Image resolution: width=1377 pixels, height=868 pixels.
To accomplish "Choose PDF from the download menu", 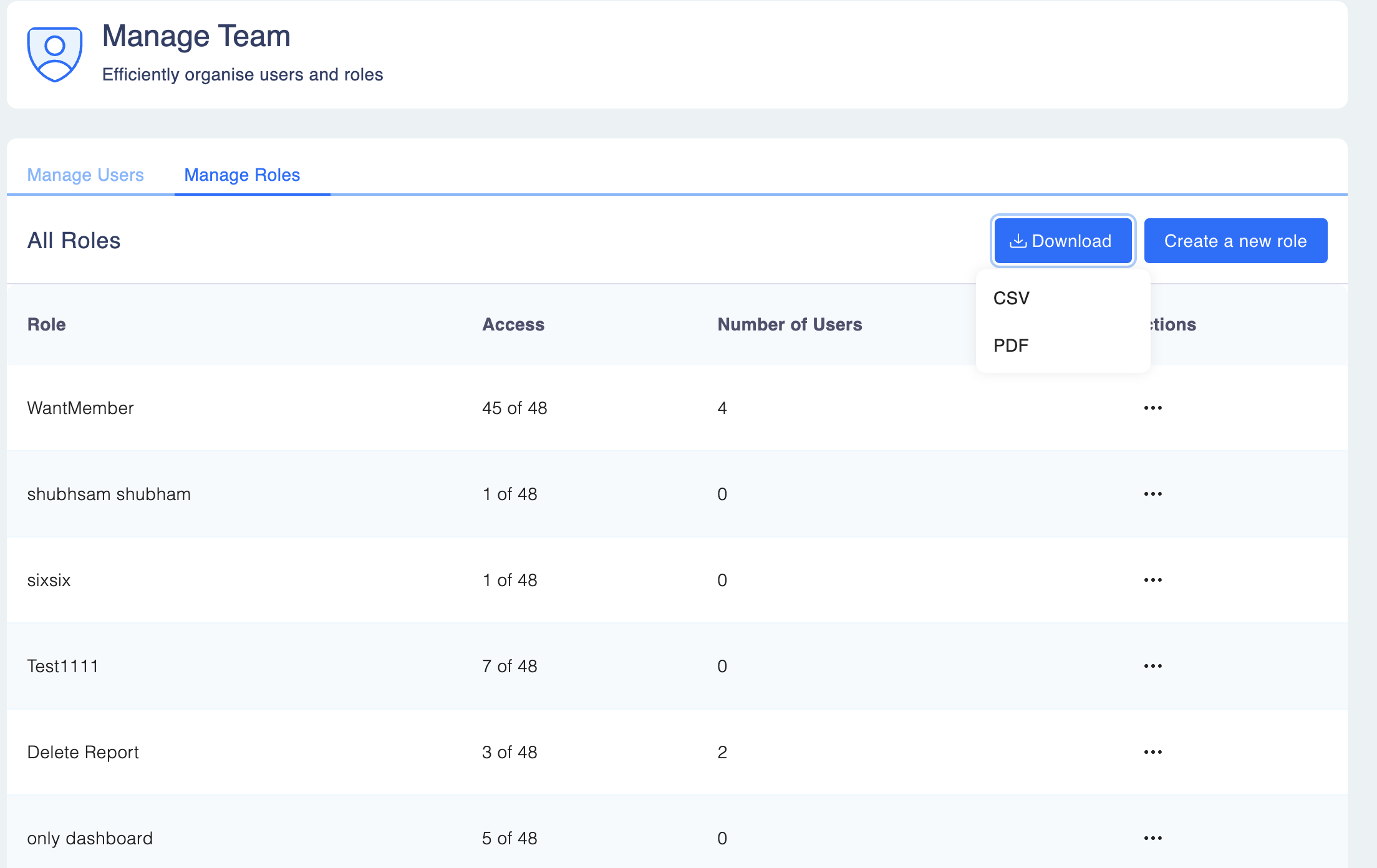I will pos(1010,345).
